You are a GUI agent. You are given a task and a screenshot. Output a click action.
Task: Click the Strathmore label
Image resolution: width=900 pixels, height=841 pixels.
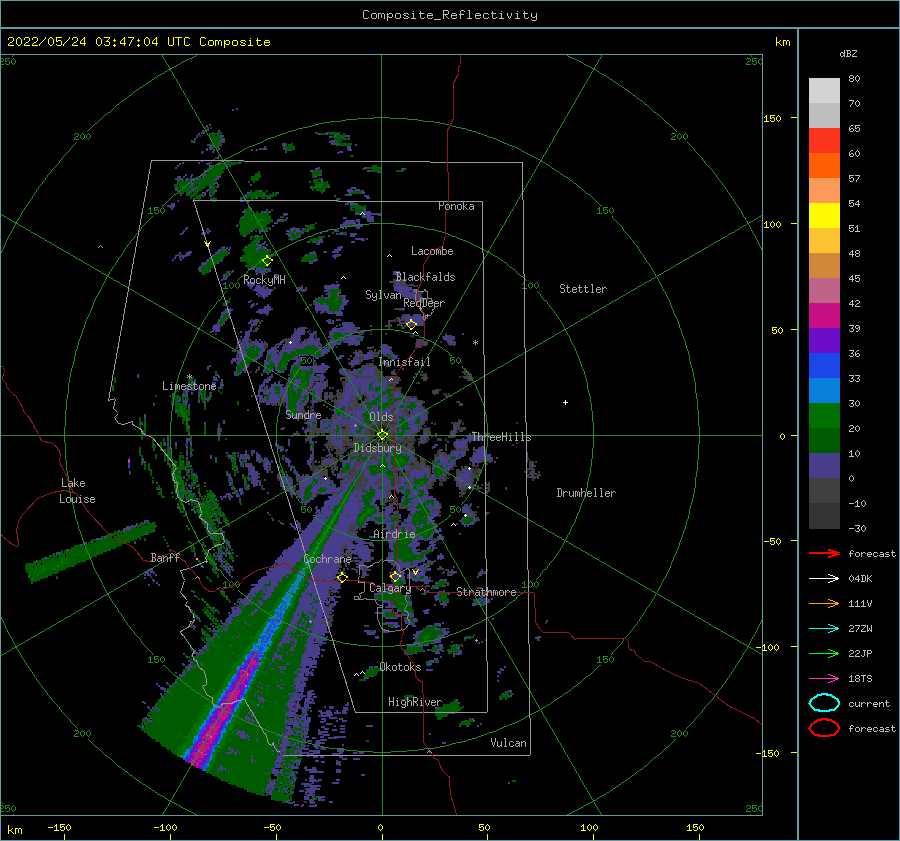coord(486,592)
